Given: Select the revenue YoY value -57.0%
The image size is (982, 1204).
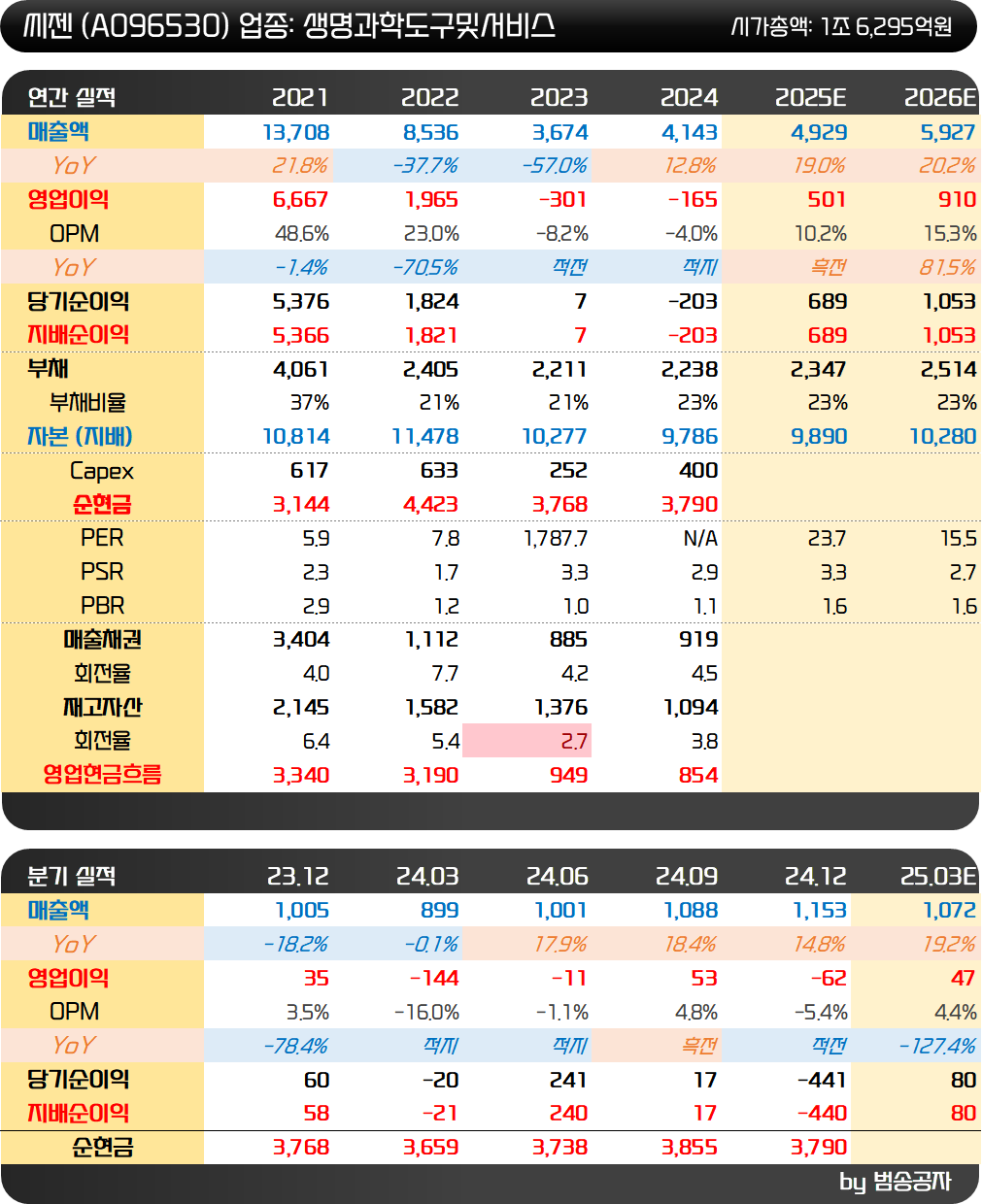Looking at the screenshot, I should tap(555, 166).
